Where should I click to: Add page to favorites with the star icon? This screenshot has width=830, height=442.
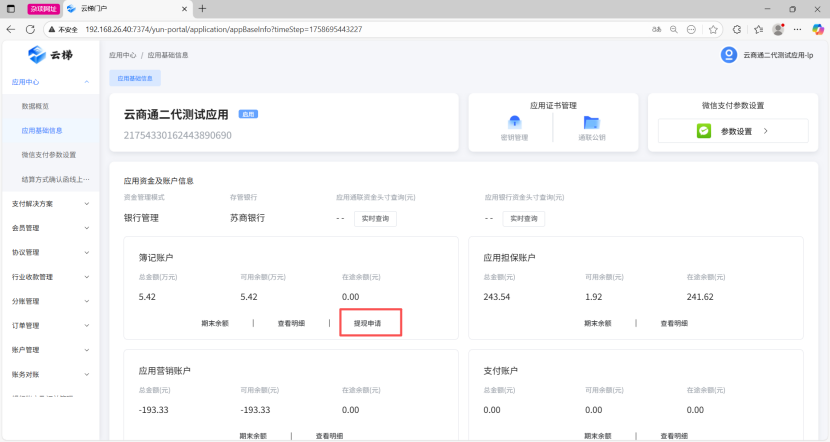pyautogui.click(x=714, y=29)
